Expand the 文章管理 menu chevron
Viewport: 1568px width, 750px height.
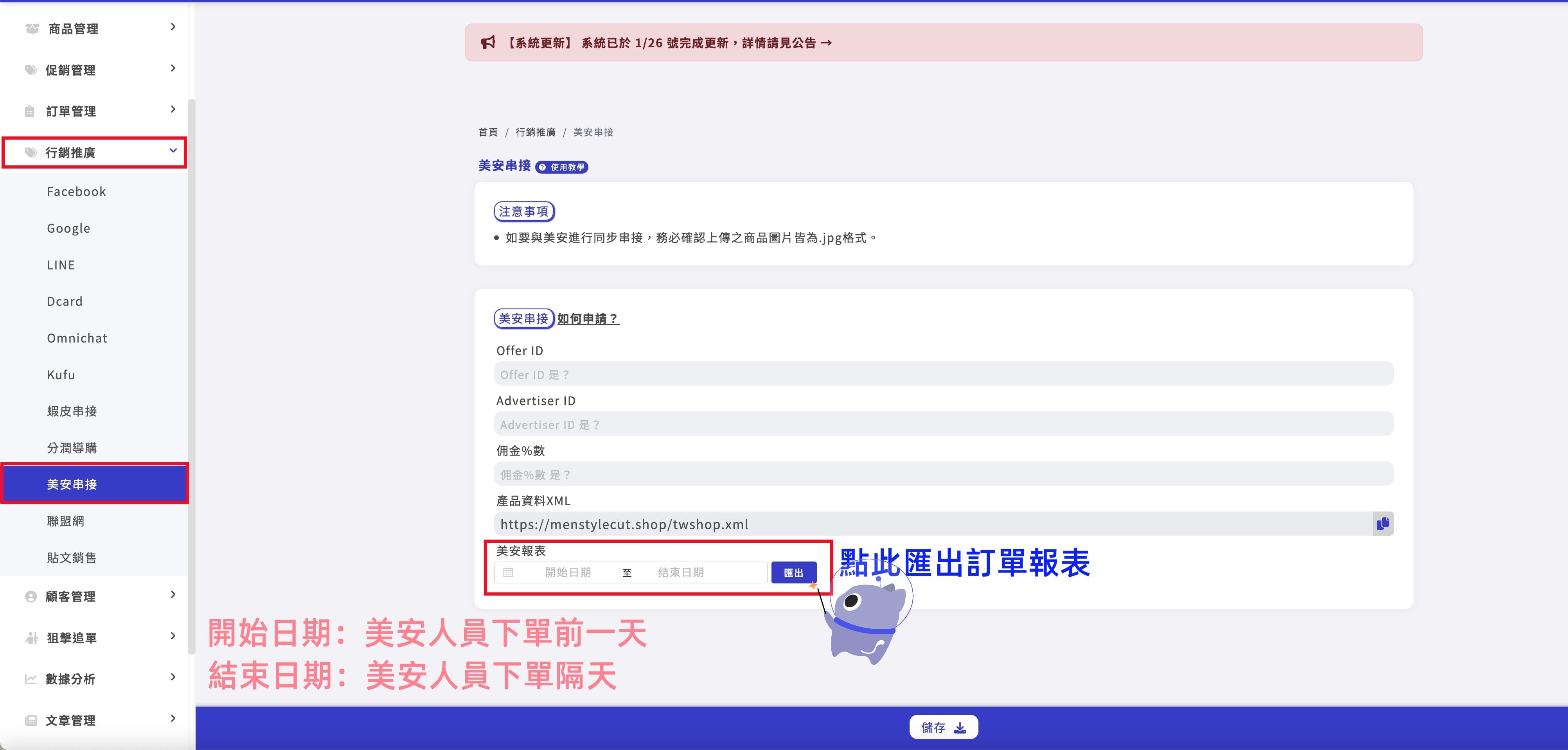pos(173,718)
